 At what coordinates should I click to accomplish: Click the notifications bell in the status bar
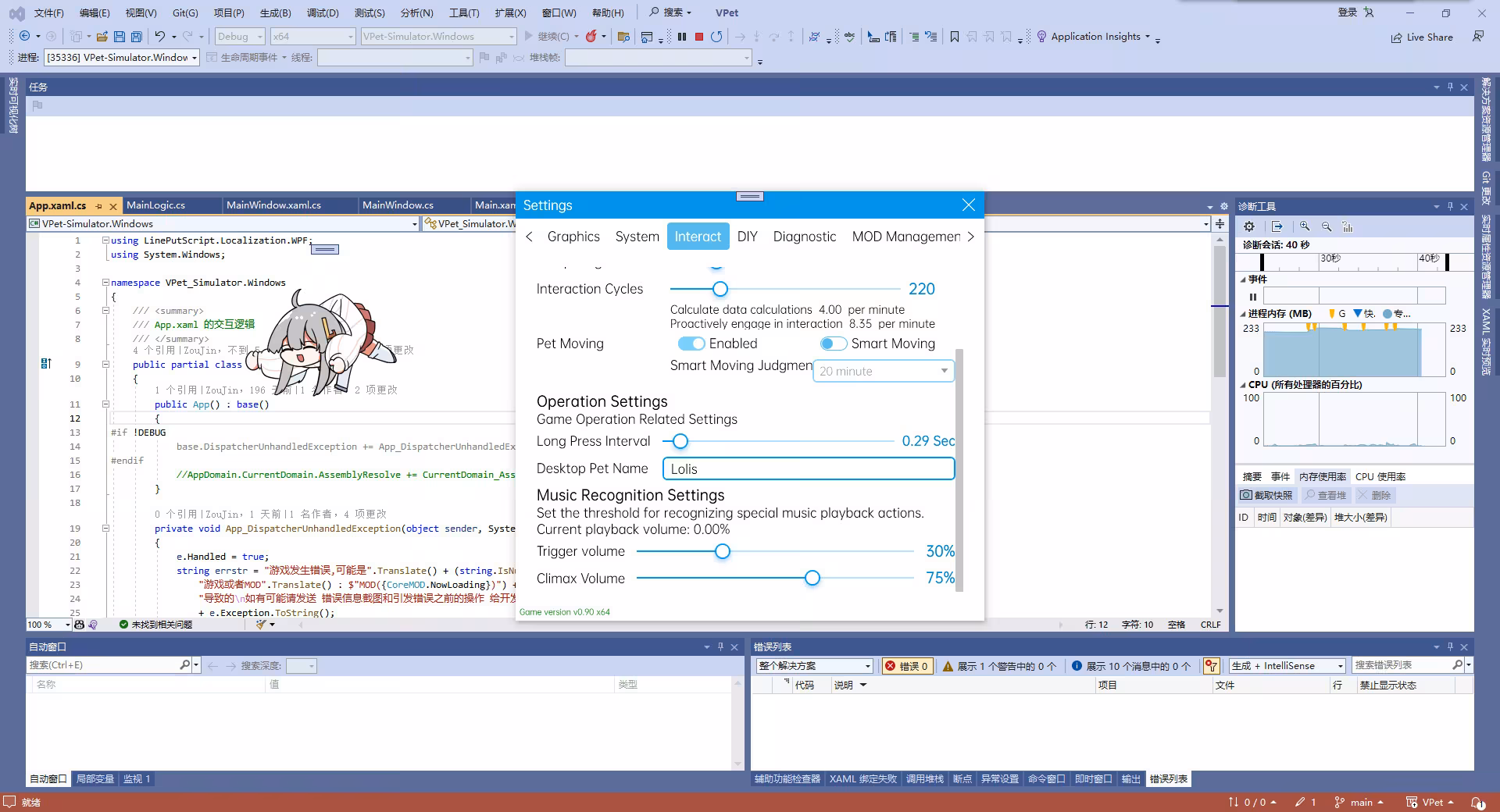(1477, 802)
